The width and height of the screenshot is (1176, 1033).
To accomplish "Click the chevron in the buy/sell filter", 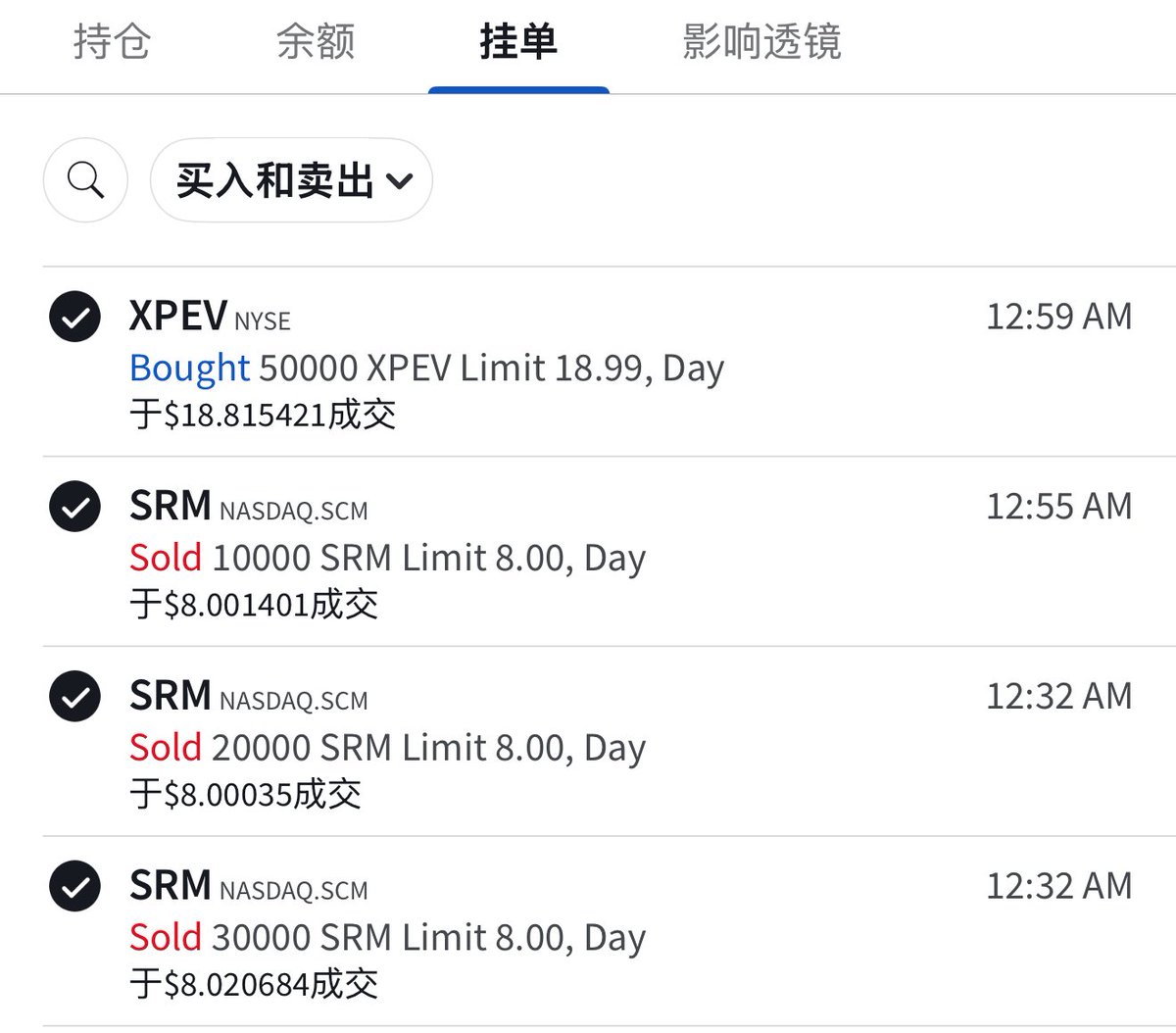I will click(x=400, y=181).
